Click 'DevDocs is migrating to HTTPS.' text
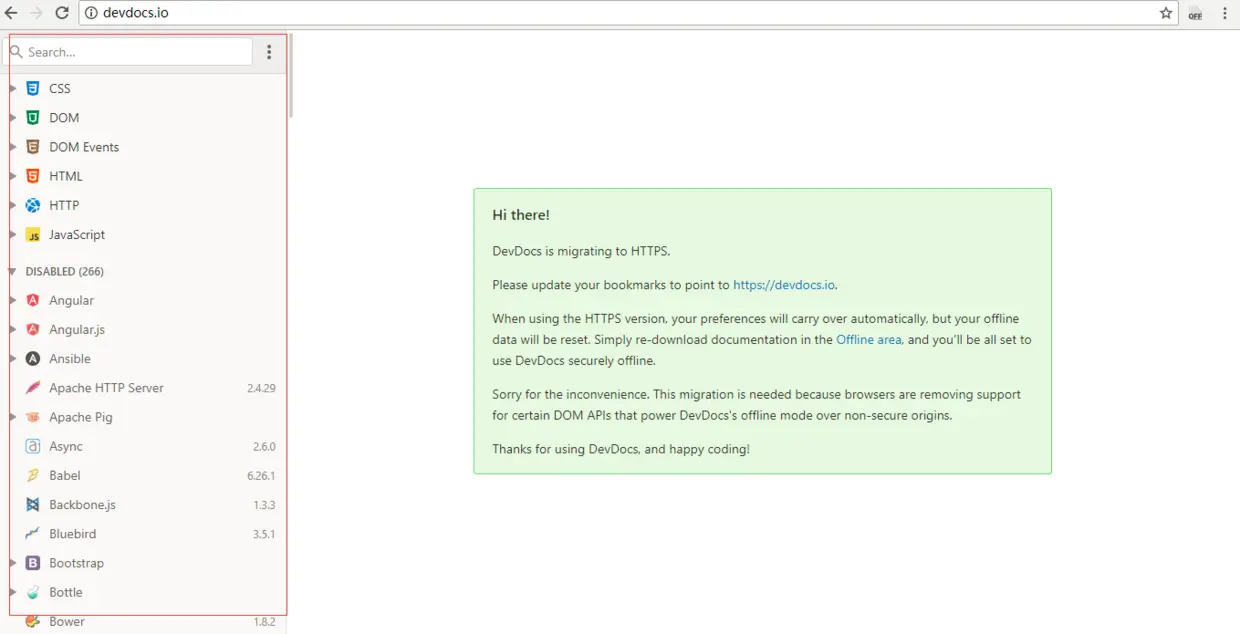1240x634 pixels. click(x=581, y=252)
